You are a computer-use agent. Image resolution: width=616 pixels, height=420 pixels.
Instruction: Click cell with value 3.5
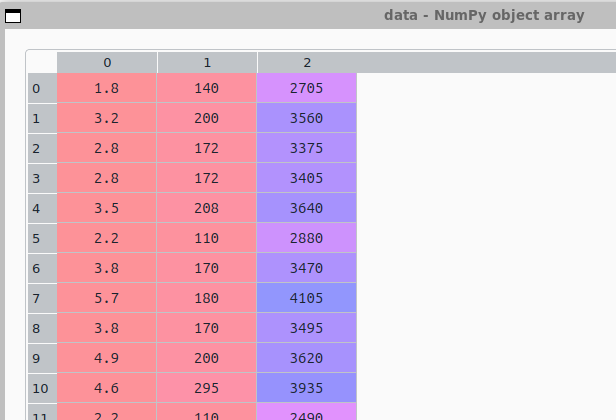pos(107,208)
